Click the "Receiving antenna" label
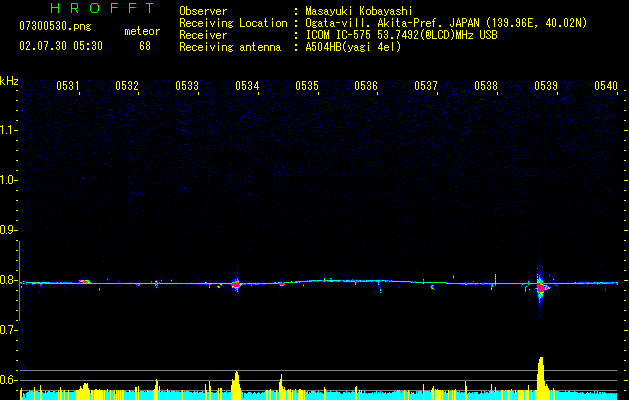This screenshot has height=400, width=629. pos(230,47)
